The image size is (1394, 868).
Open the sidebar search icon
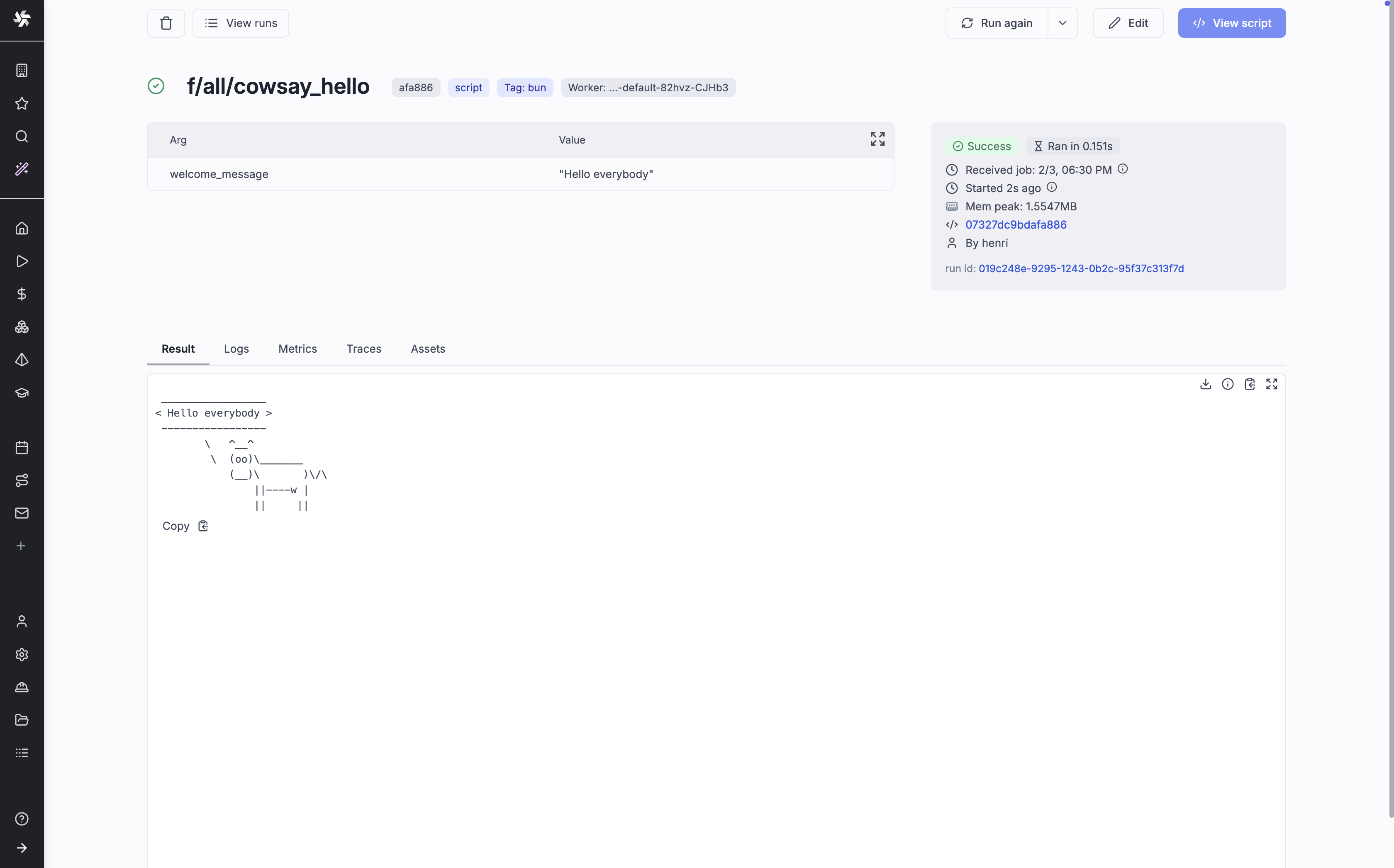tap(22, 136)
